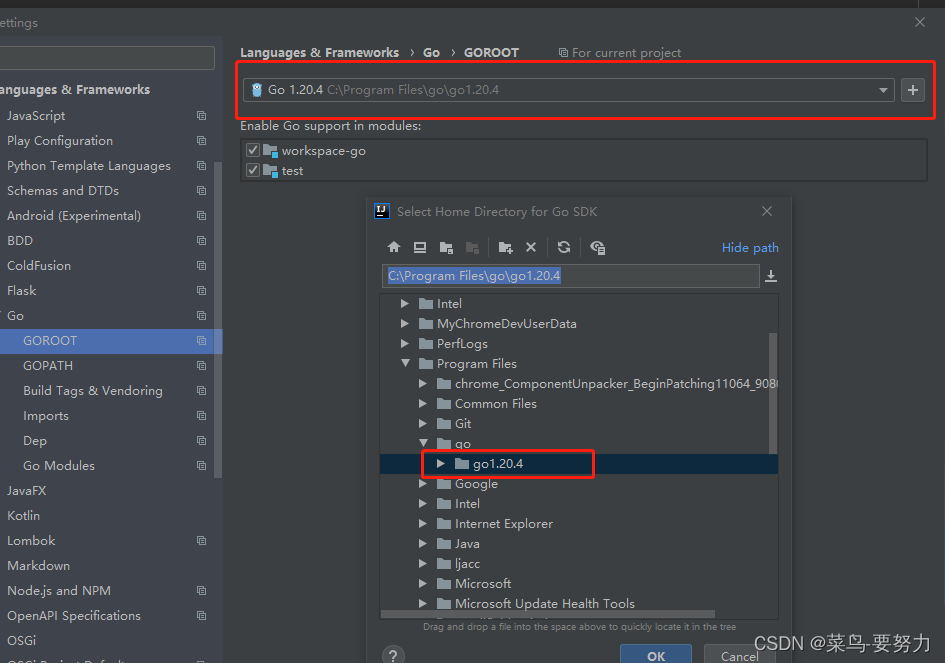Screen dimensions: 945x663
Task: Delete selected folder via the X toolbar icon
Action: click(x=531, y=247)
